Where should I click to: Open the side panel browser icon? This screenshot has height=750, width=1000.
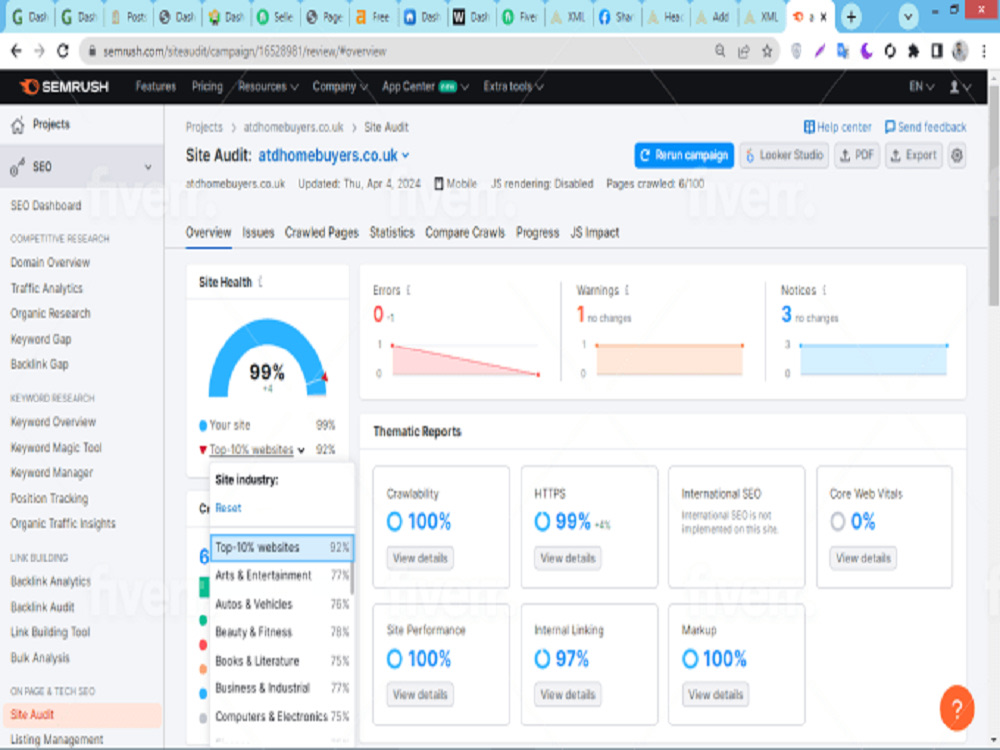937,51
